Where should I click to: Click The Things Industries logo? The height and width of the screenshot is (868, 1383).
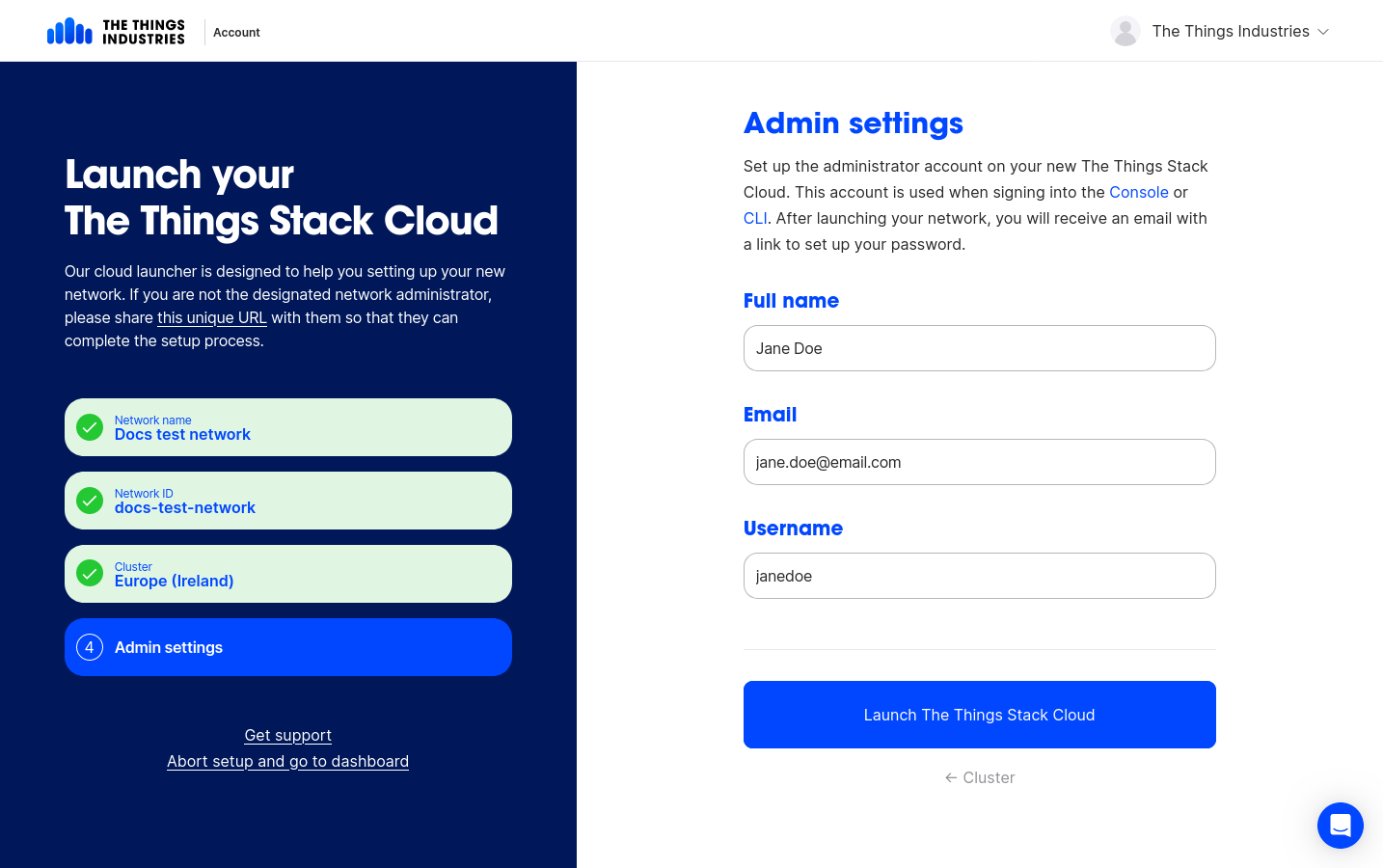pos(116,30)
